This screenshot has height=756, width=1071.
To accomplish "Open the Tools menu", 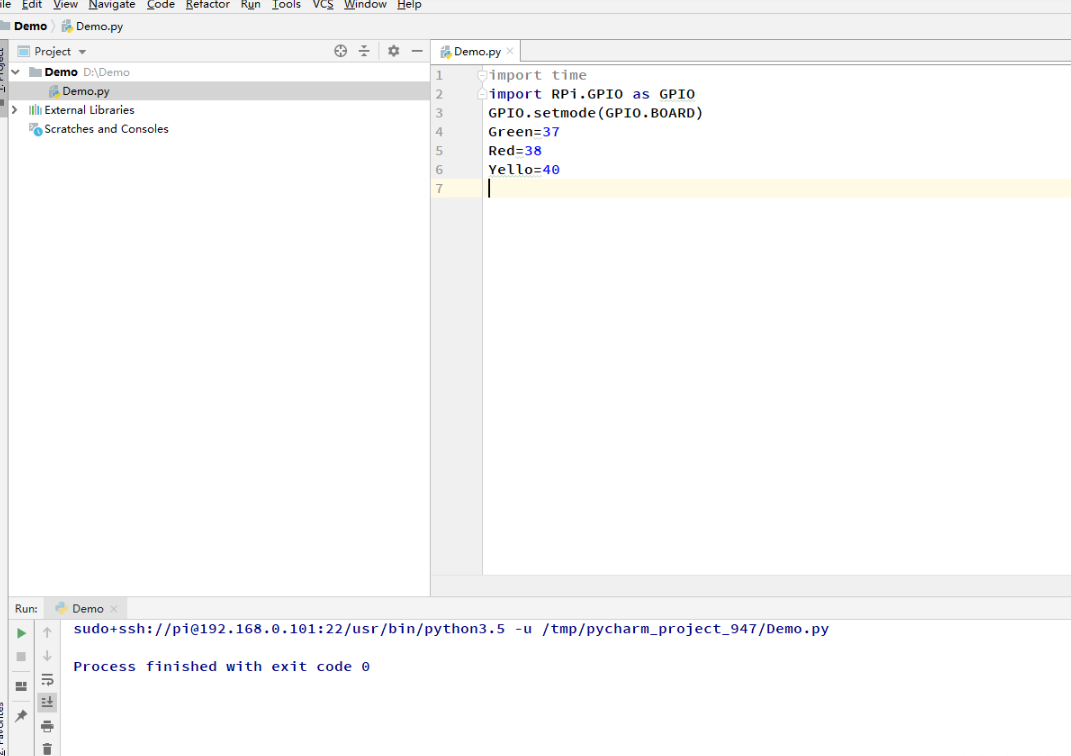I will coord(286,5).
